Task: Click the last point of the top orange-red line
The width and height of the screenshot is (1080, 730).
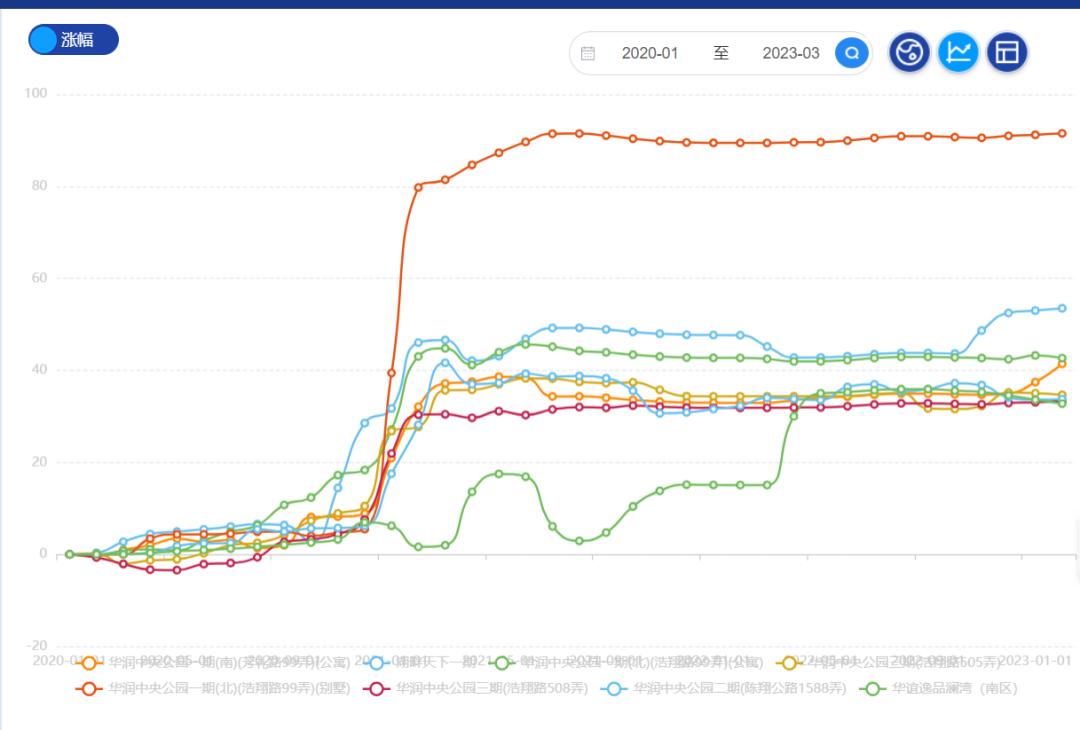Action: click(x=1062, y=133)
